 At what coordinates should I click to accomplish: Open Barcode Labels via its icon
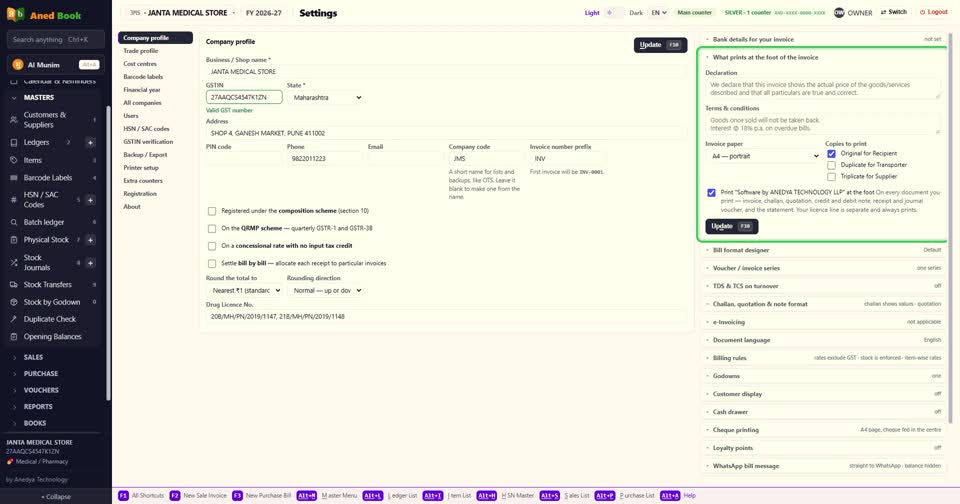click(13, 178)
